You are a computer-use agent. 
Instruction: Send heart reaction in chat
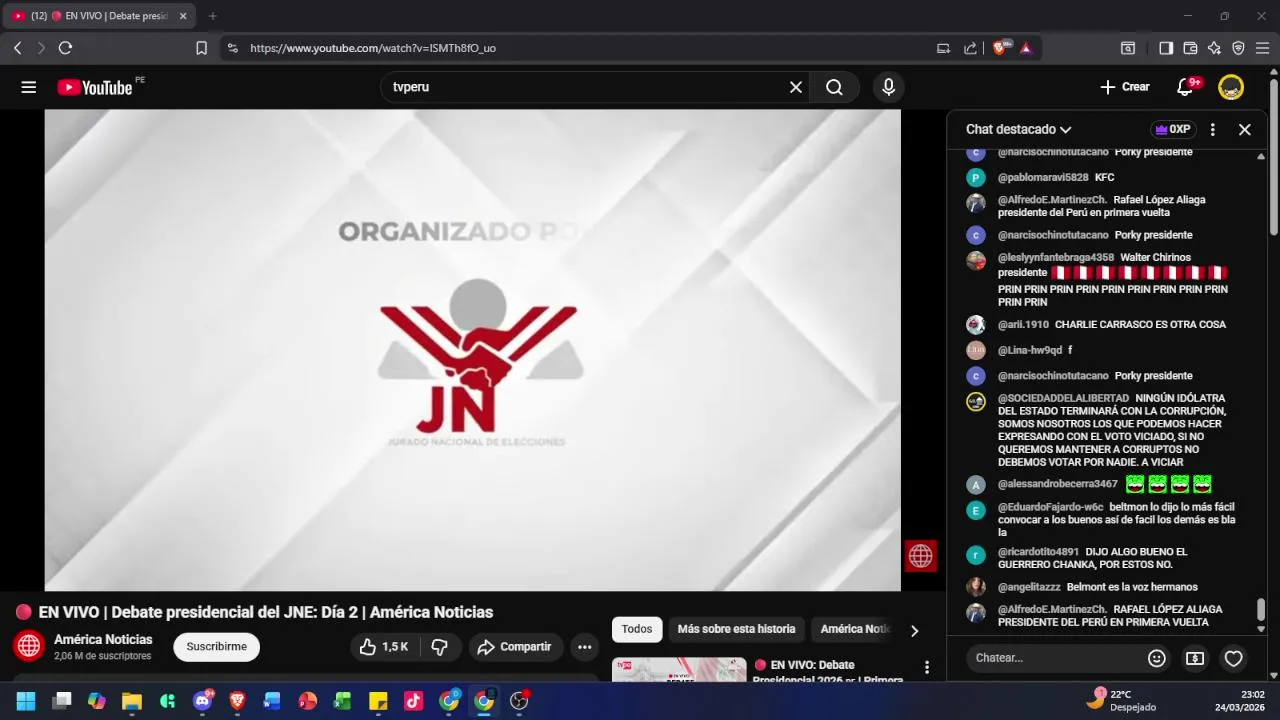1234,658
